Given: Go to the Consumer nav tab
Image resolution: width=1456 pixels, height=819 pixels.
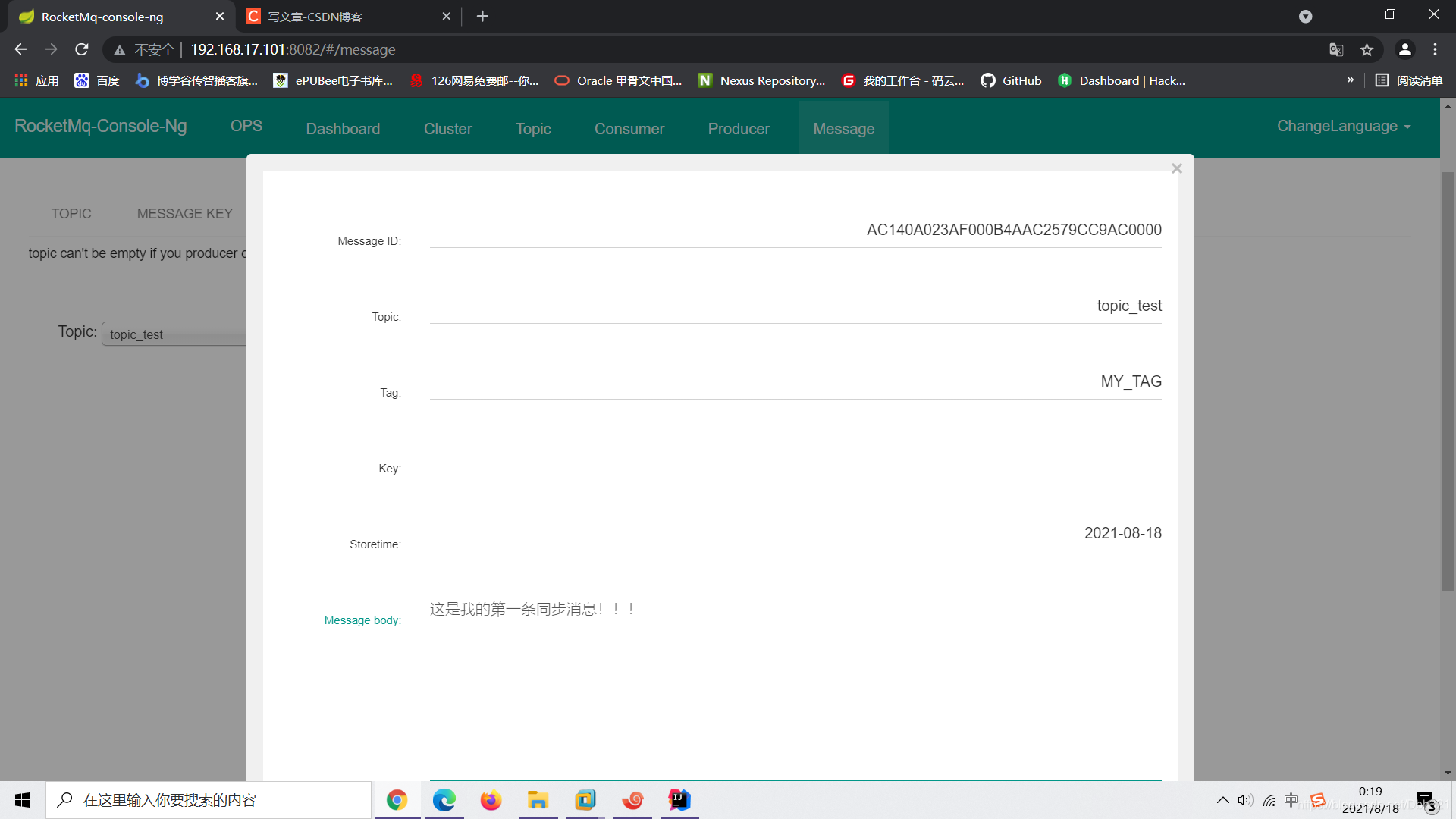Looking at the screenshot, I should click(x=629, y=129).
